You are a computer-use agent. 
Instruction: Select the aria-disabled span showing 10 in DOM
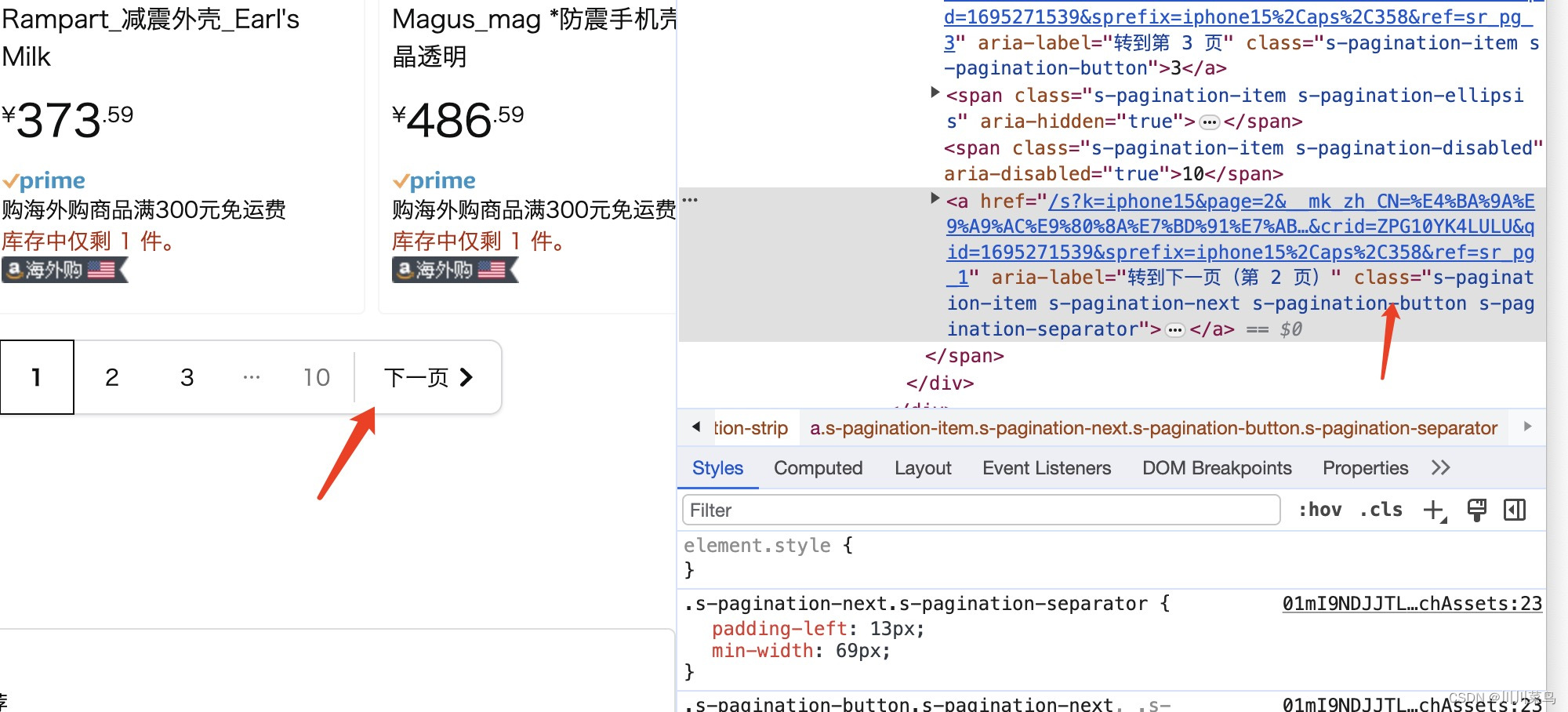click(x=1243, y=161)
